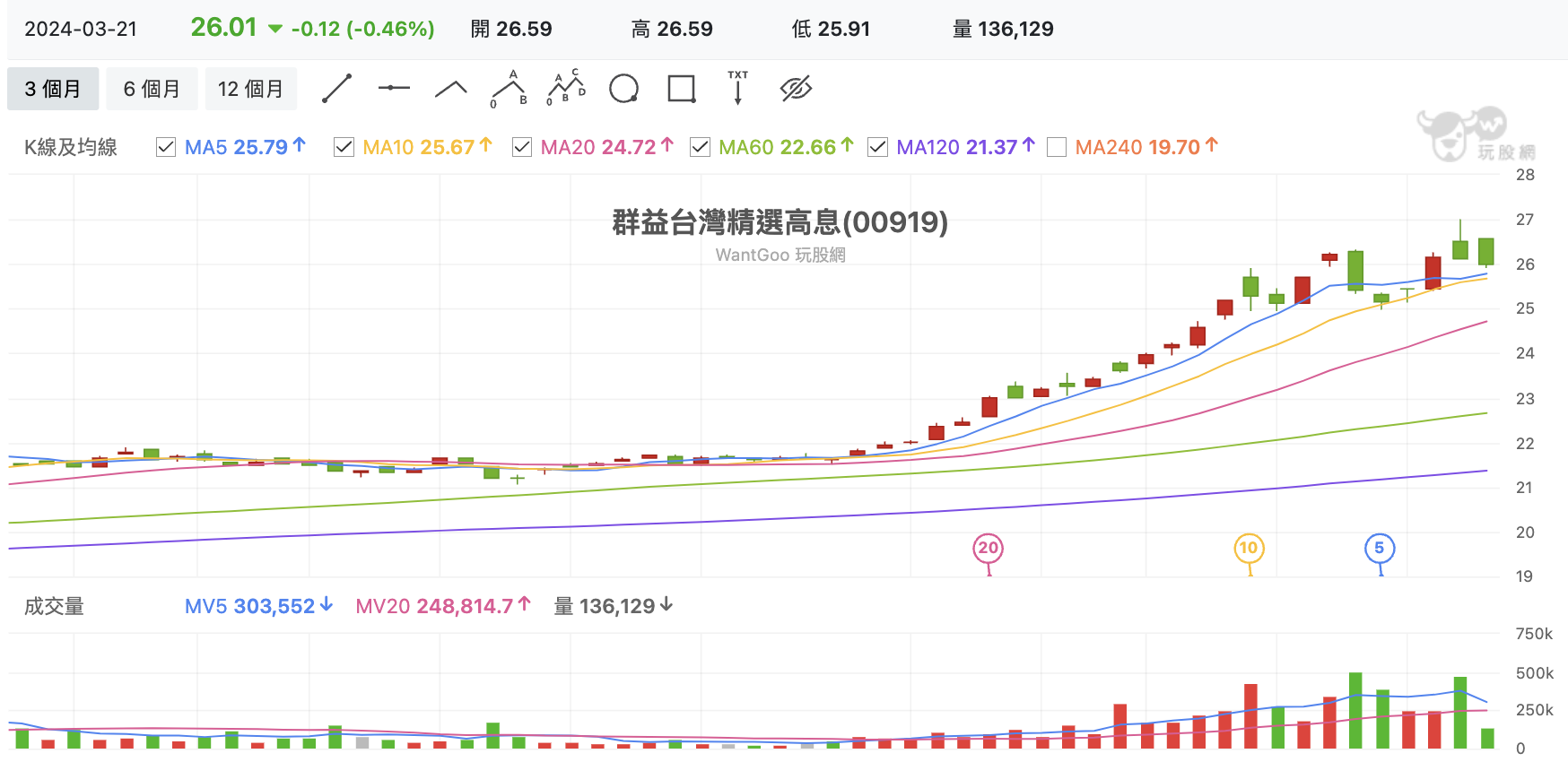Switch to the 6 個月 range tab
The height and width of the screenshot is (762, 1568).
point(152,89)
